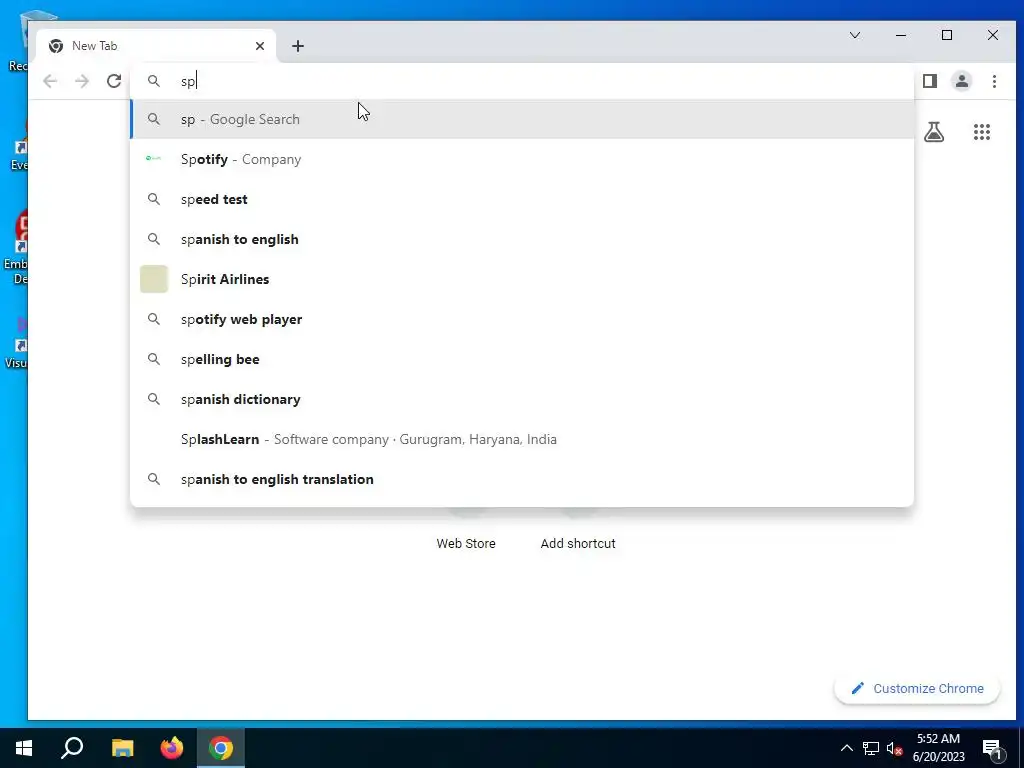Screen dimensions: 1024x768
Task: Open the network status tray icon
Action: pyautogui.click(x=871, y=748)
